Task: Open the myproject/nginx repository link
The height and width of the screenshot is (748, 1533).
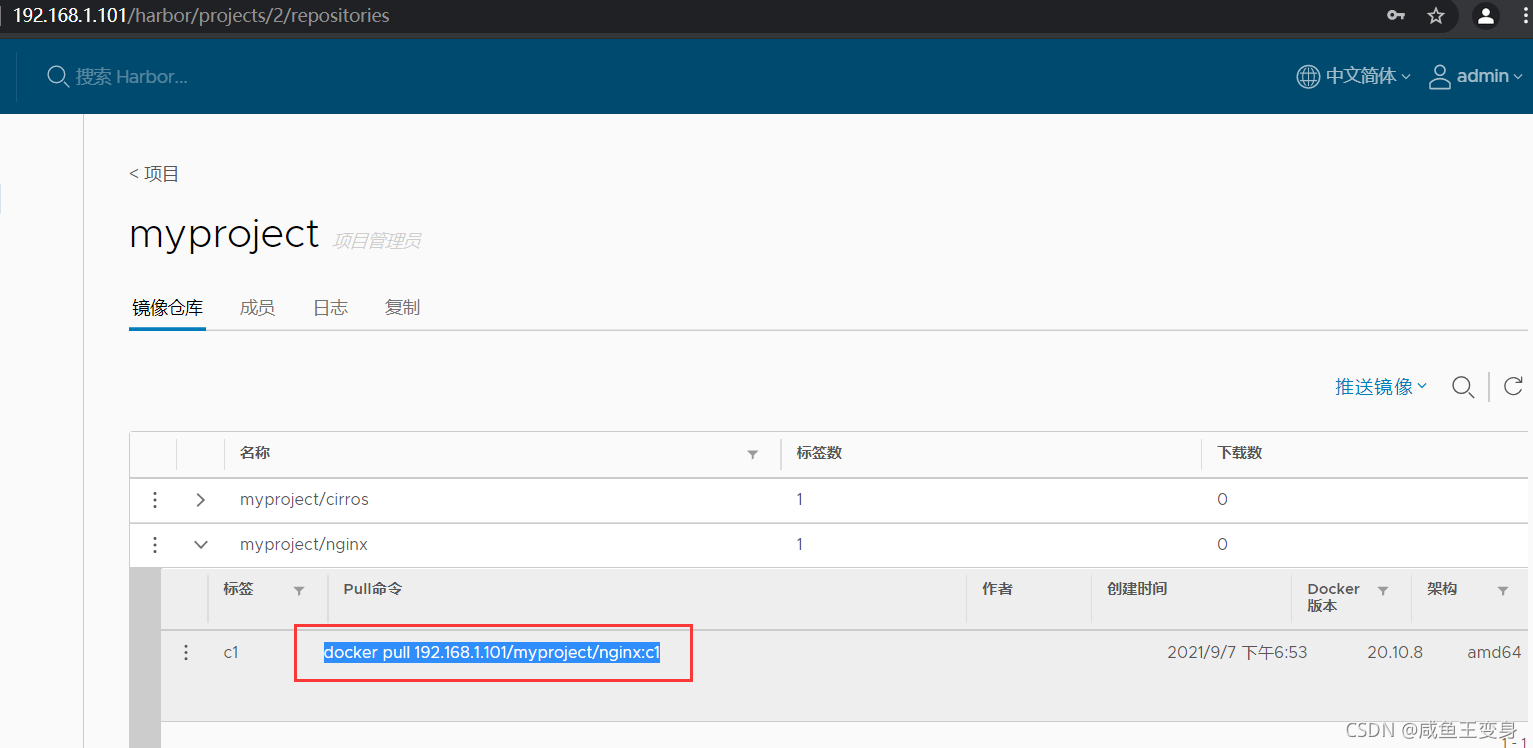Action: click(x=304, y=545)
